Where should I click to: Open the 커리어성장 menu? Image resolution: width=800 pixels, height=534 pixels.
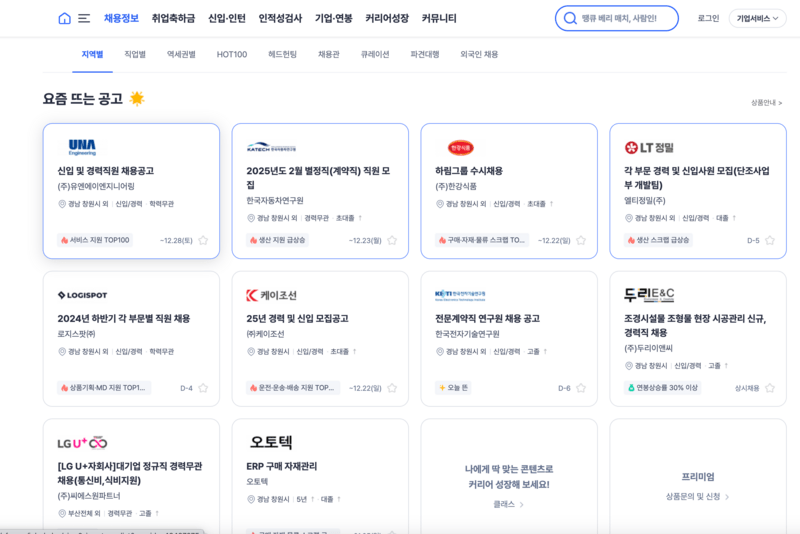click(x=387, y=18)
